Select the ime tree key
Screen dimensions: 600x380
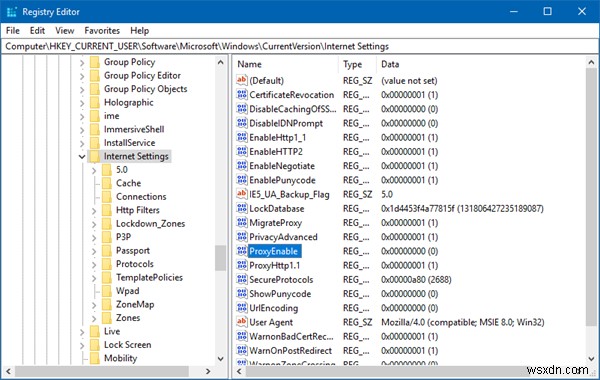111,116
